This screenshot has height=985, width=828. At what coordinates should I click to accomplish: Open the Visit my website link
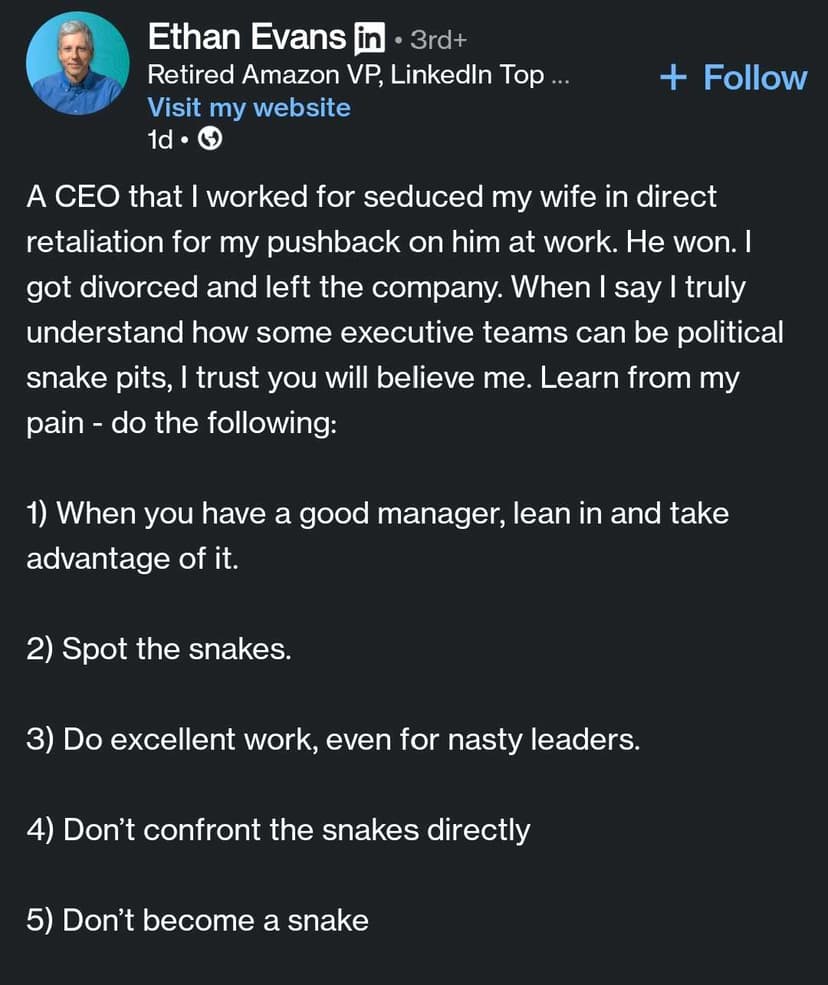249,107
